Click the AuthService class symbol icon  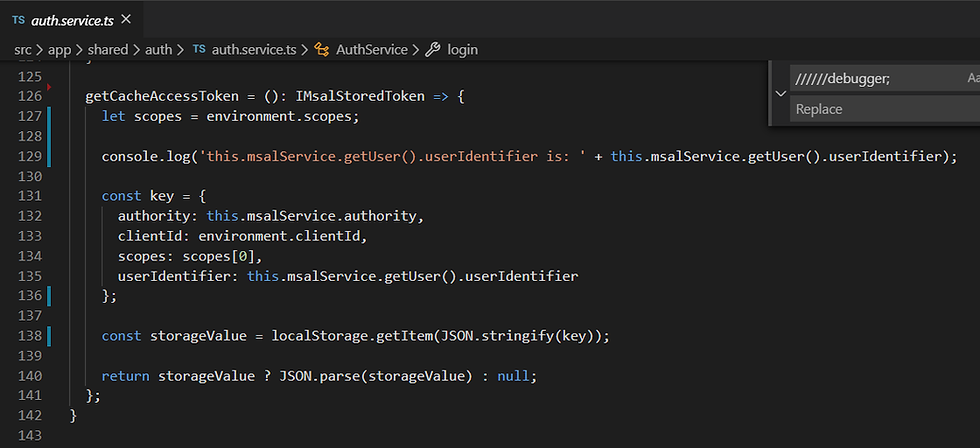[322, 49]
